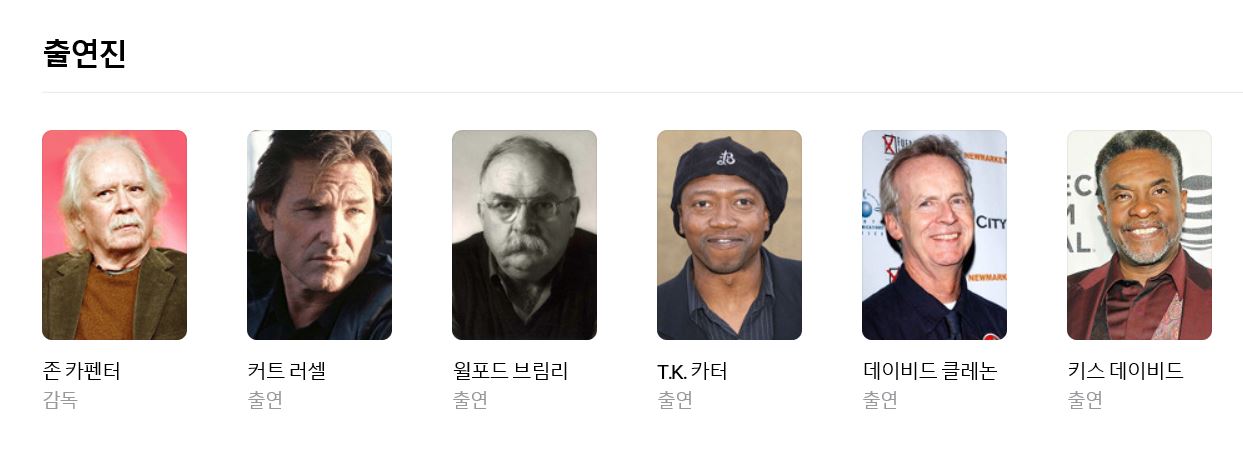Select the 출연 role under 키스 데이비드
This screenshot has width=1243, height=449.
coord(1085,400)
